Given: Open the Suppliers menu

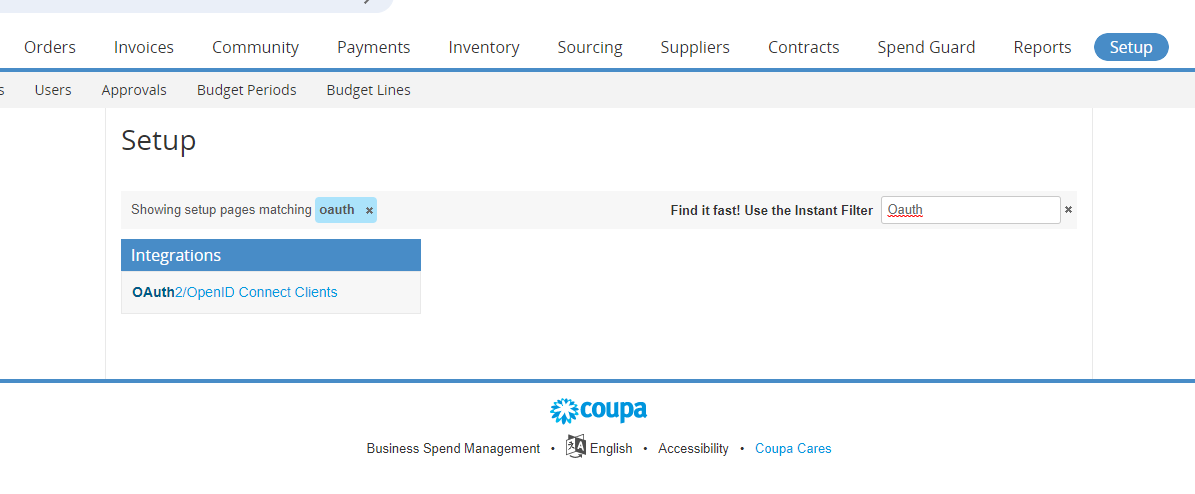Looking at the screenshot, I should (695, 47).
